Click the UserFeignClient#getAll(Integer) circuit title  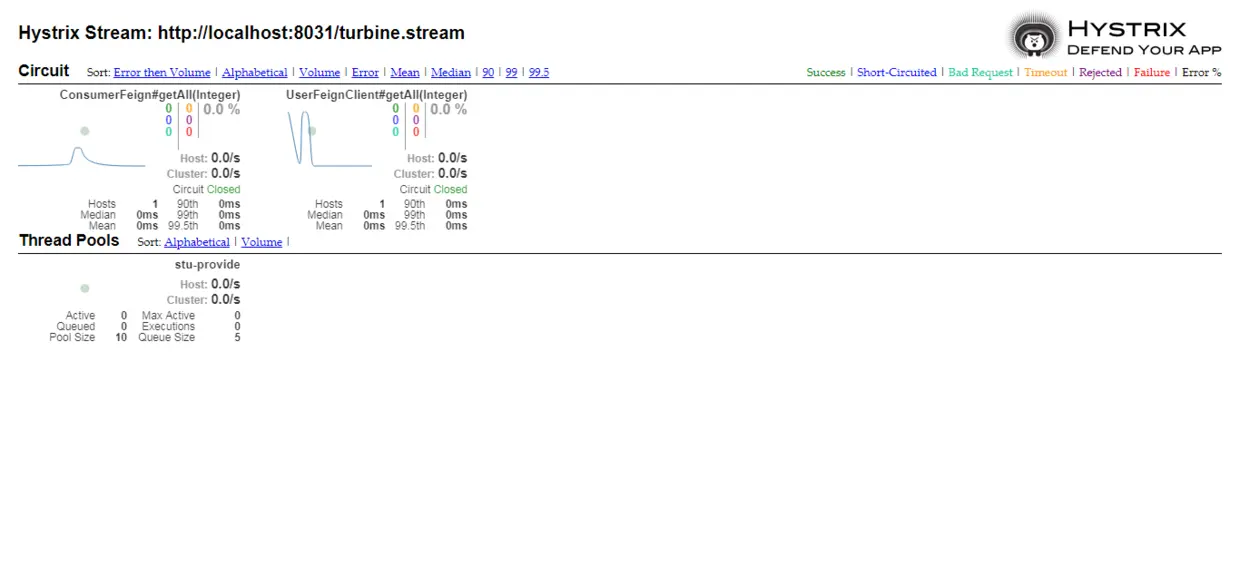coord(377,95)
